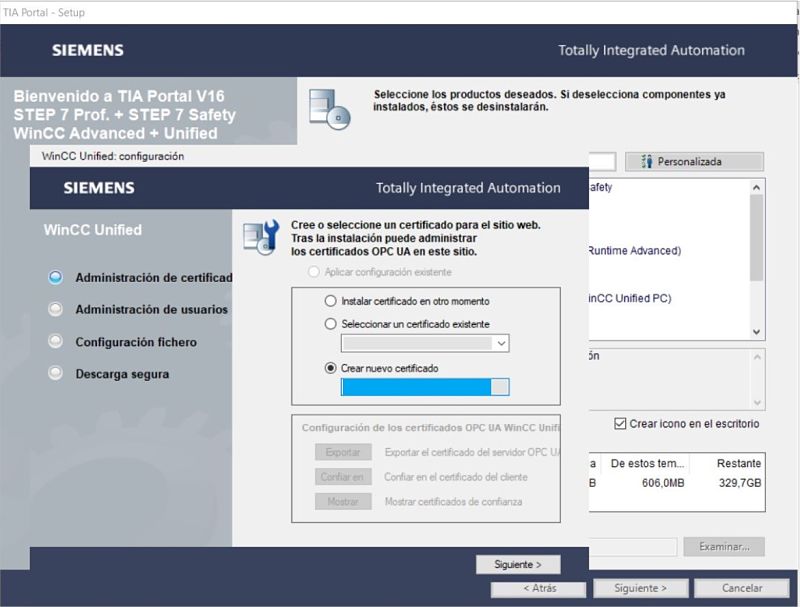This screenshot has height=607, width=800.
Task: Open Configuración fichero configuration step
Action: click(136, 342)
